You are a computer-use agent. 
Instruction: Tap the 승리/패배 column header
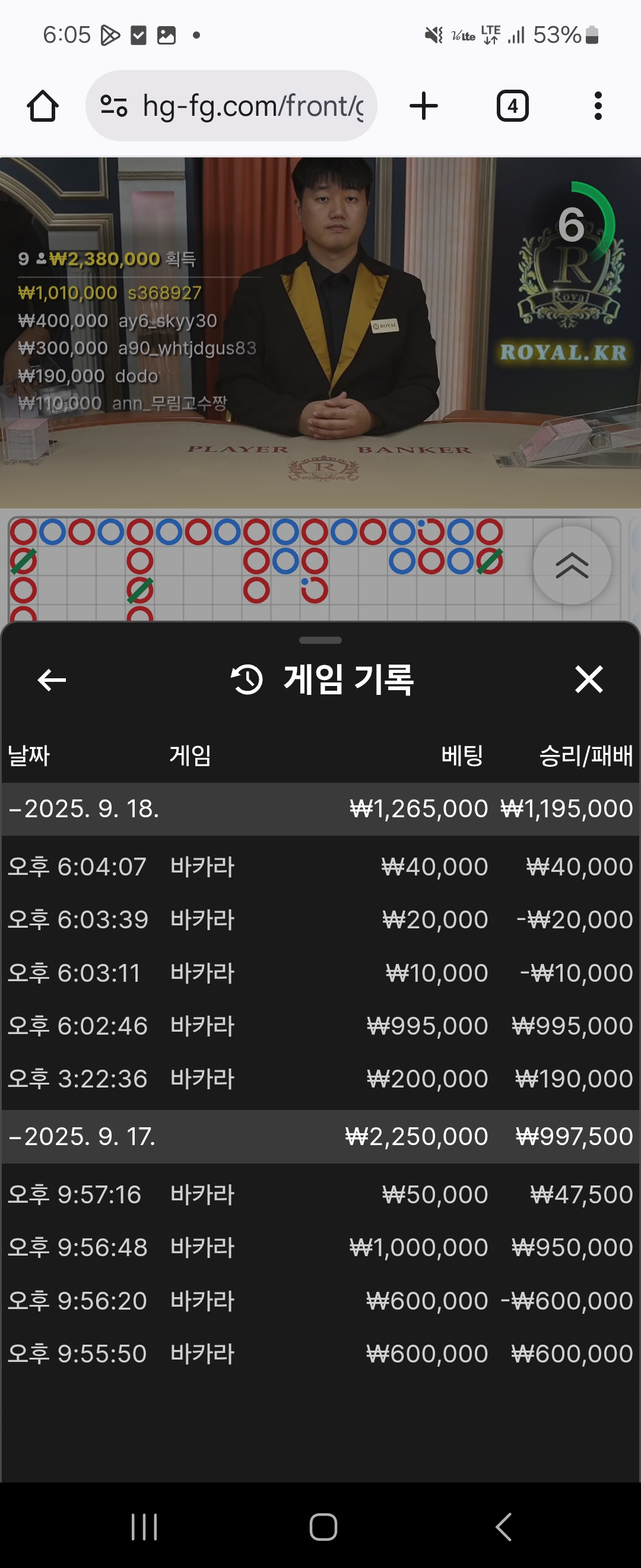pos(586,756)
